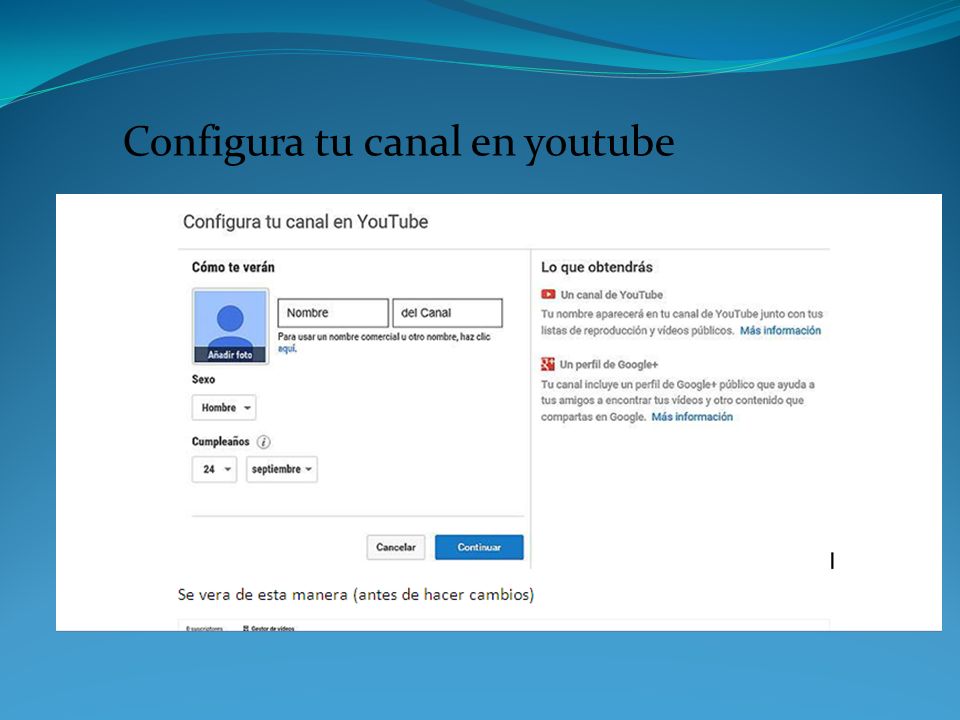Image resolution: width=960 pixels, height=720 pixels.
Task: Click the 'Sexo' label
Action: (203, 379)
